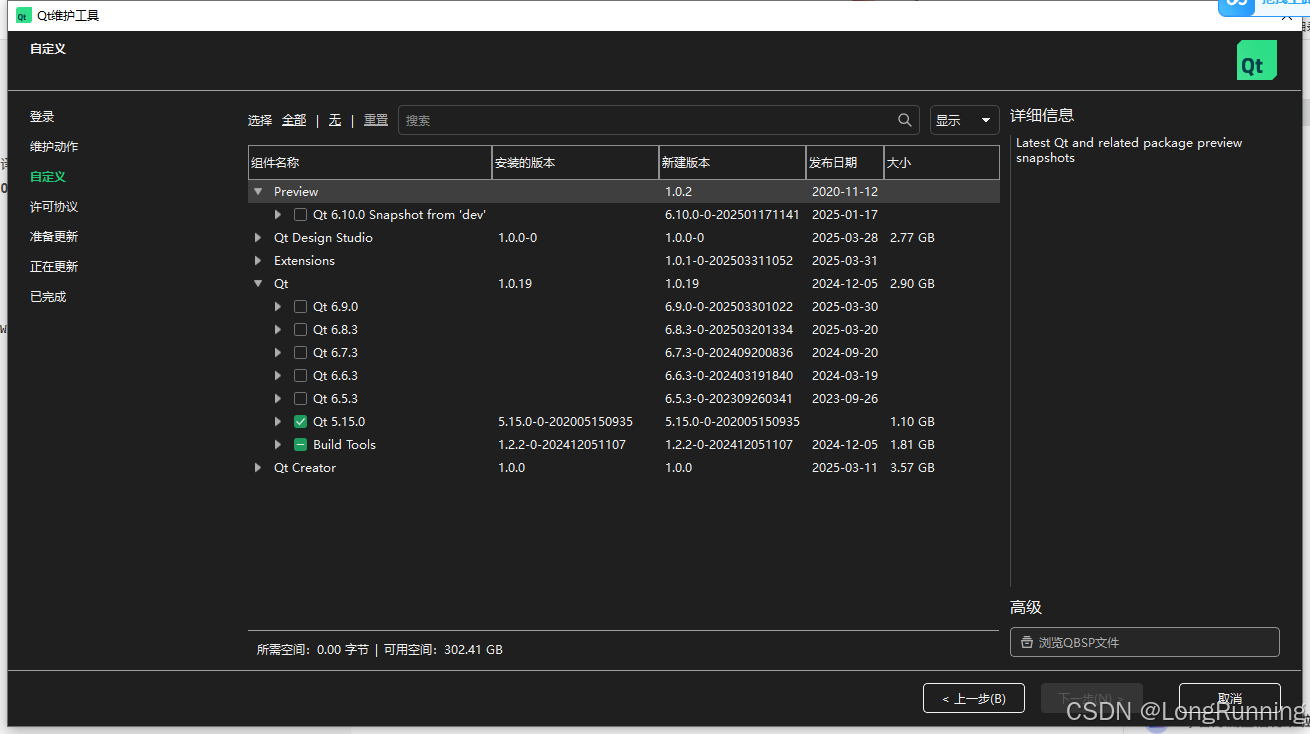
Task: Sort by 新建版本 column header
Action: coord(732,162)
